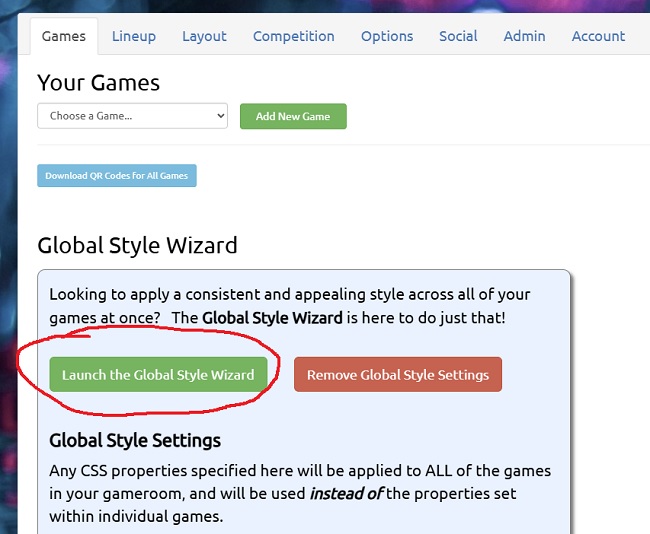Click the italic "instead of" text
Viewport: 650px width, 534px height.
[346, 494]
